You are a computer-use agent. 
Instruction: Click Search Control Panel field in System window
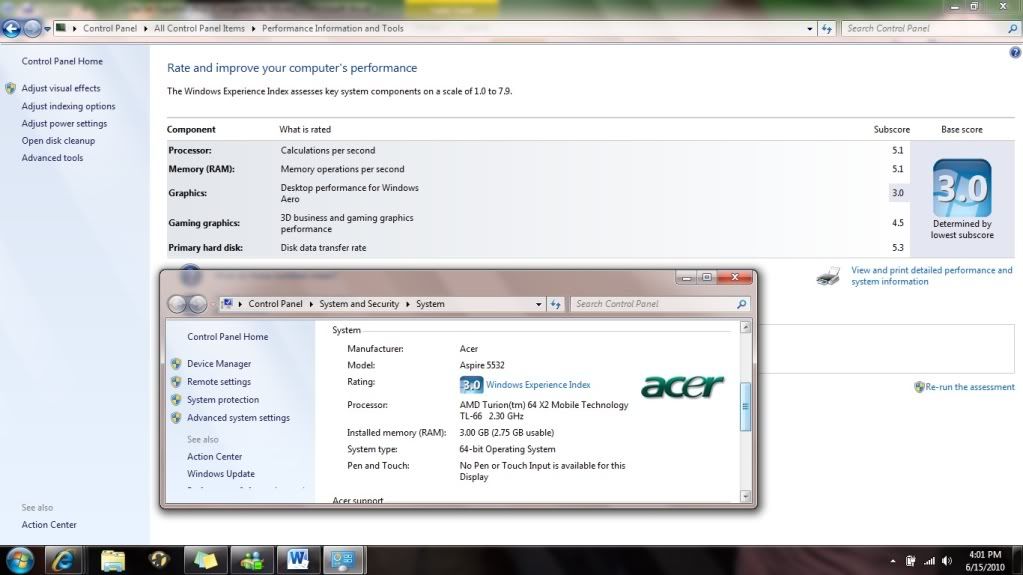[x=654, y=304]
